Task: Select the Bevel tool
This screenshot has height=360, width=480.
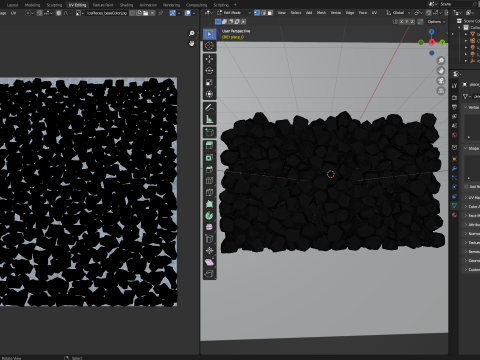Action: (x=209, y=169)
